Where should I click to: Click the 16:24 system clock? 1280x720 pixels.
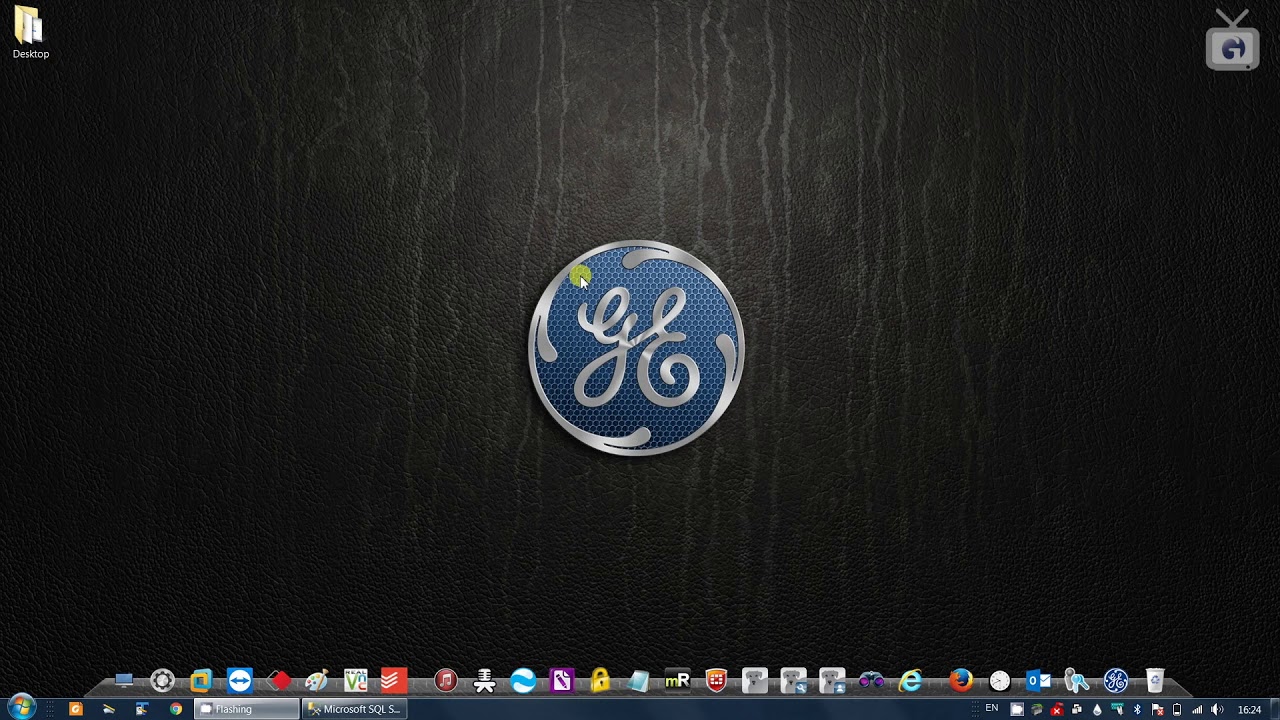[1249, 709]
